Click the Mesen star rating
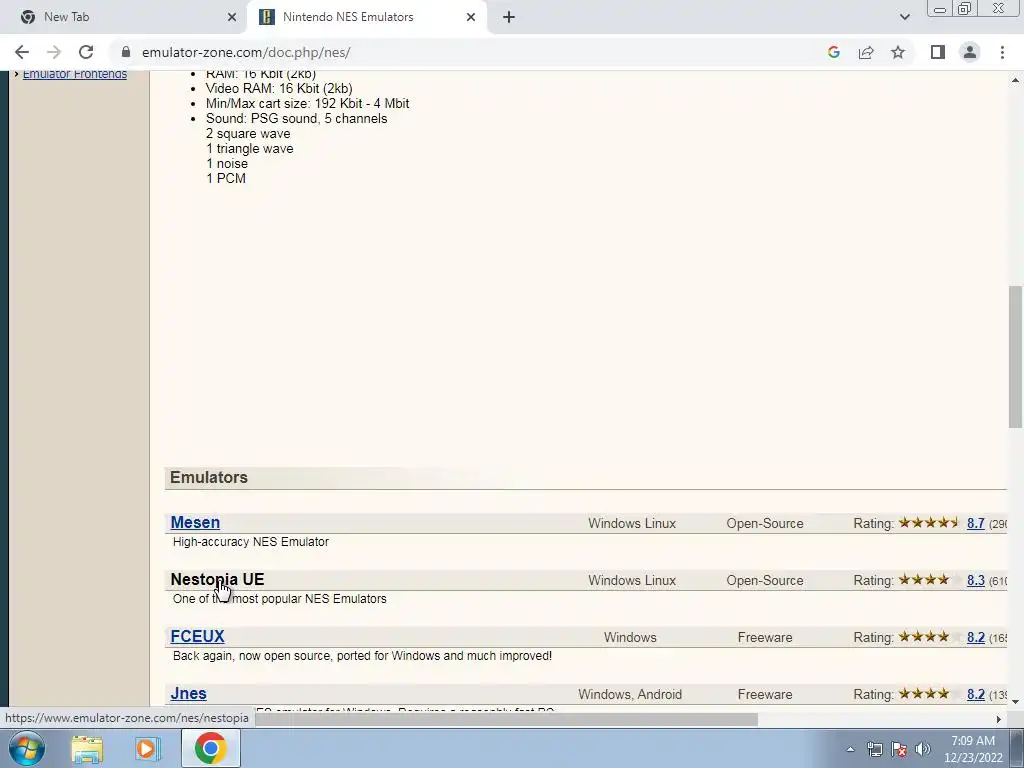 [929, 522]
